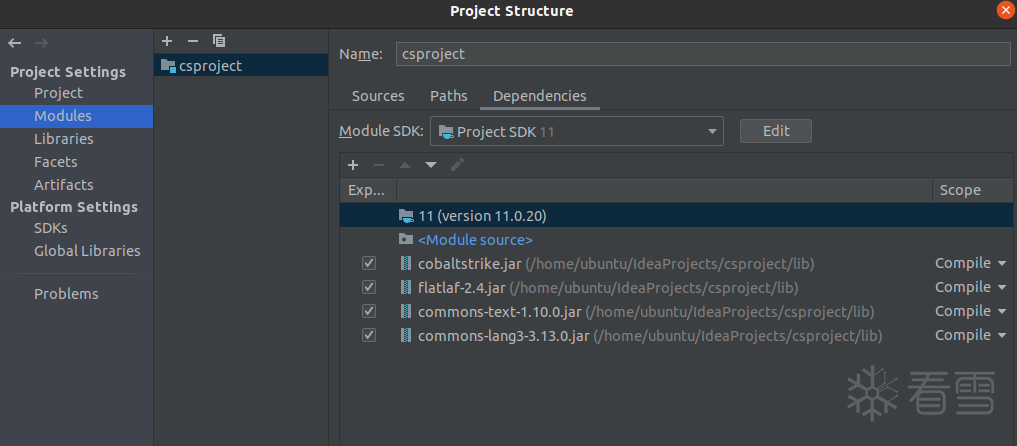Change the Compile scope of commons-text-1.10.0.jar
1017x446 pixels.
pos(970,312)
